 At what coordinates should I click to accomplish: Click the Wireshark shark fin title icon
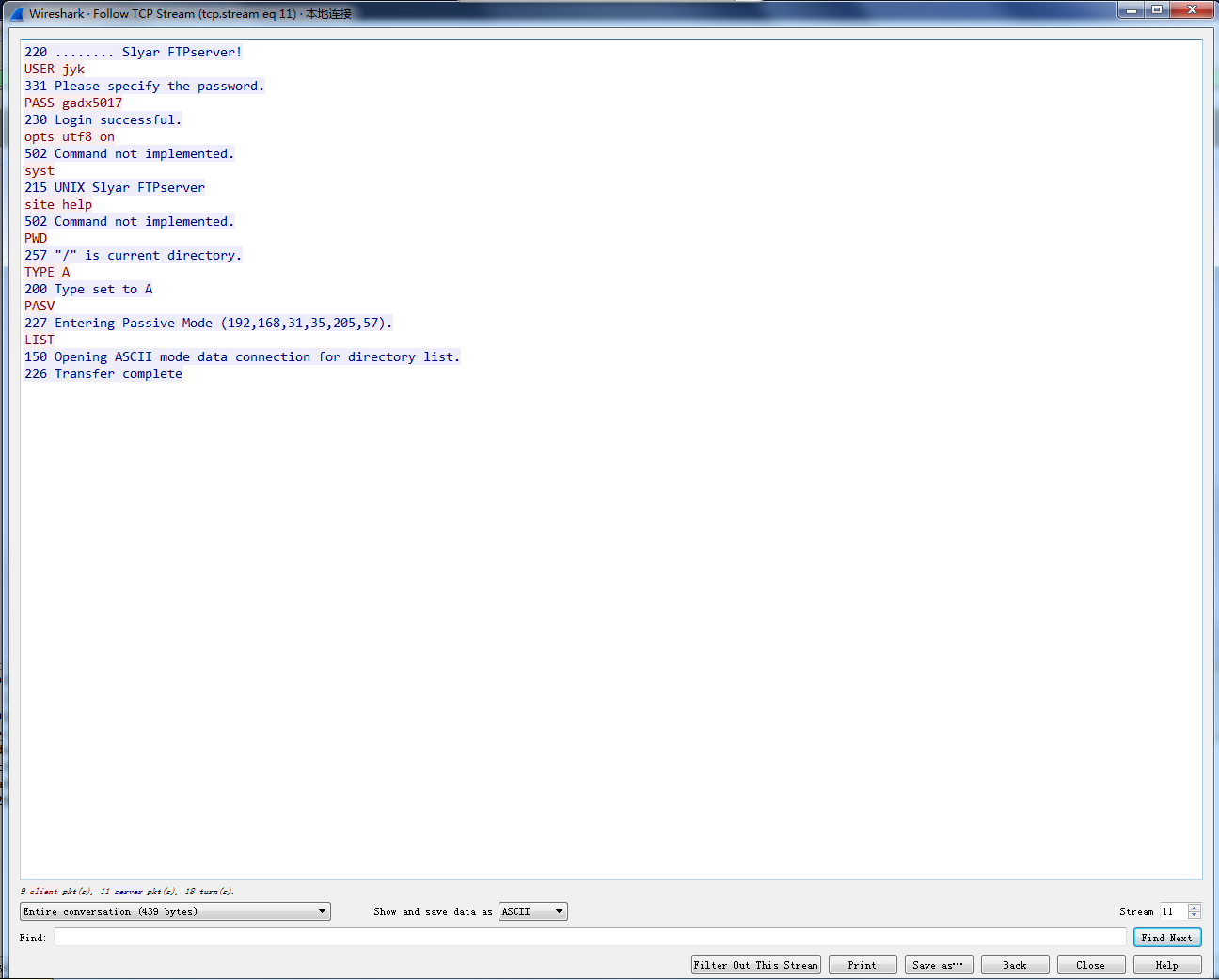click(x=16, y=13)
